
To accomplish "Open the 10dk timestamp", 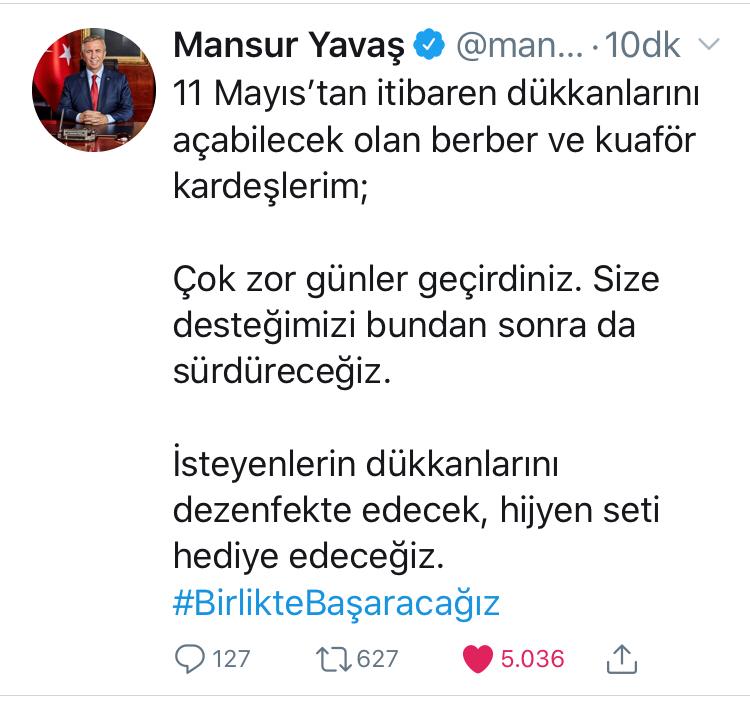I will pos(642,45).
